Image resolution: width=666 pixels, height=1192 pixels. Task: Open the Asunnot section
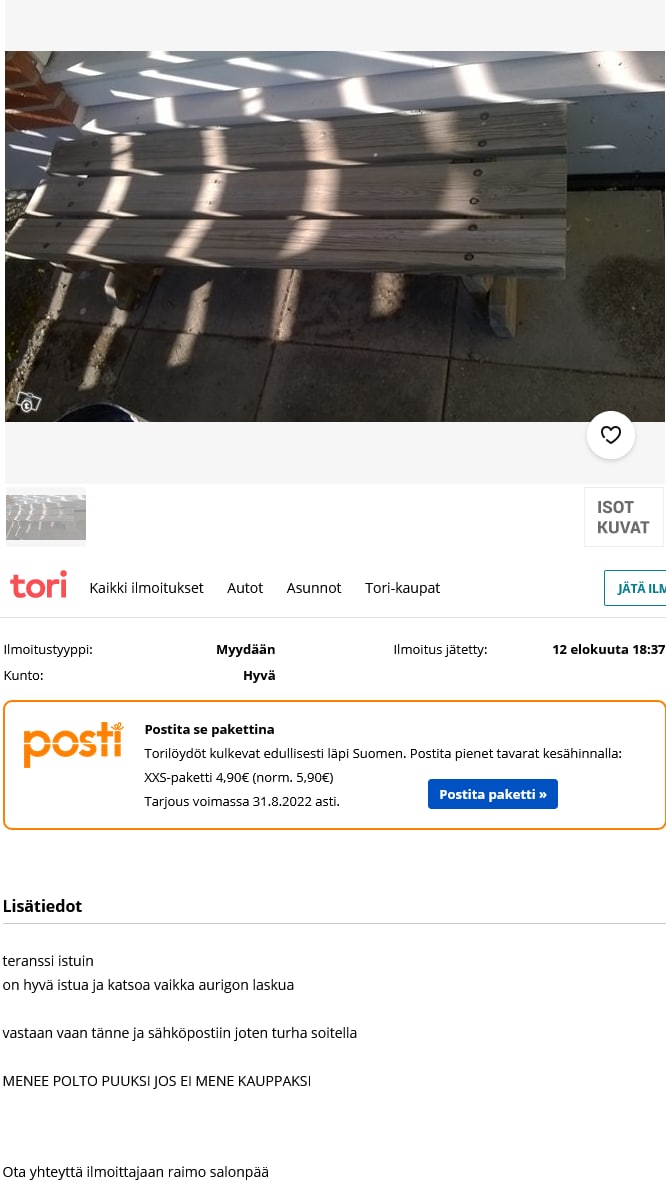coord(314,588)
